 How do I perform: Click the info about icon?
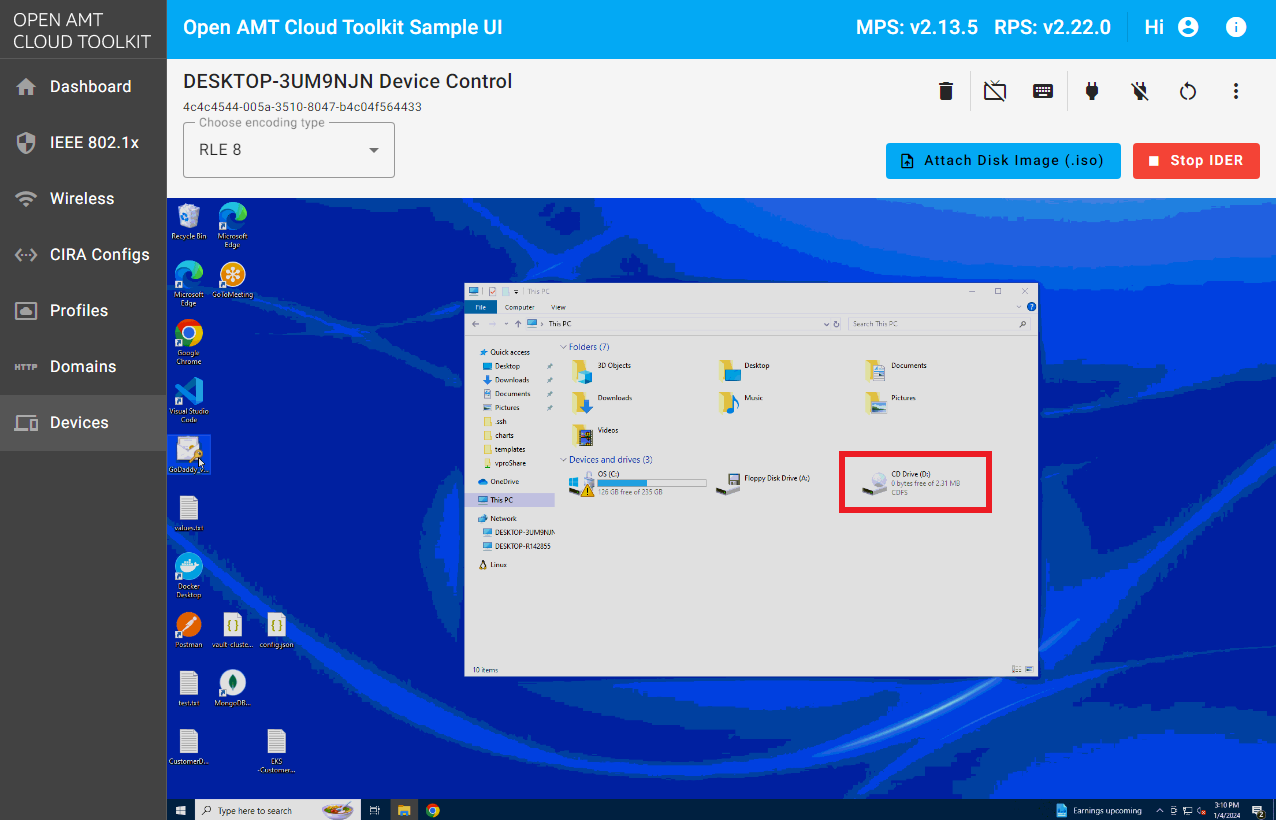(x=1236, y=27)
